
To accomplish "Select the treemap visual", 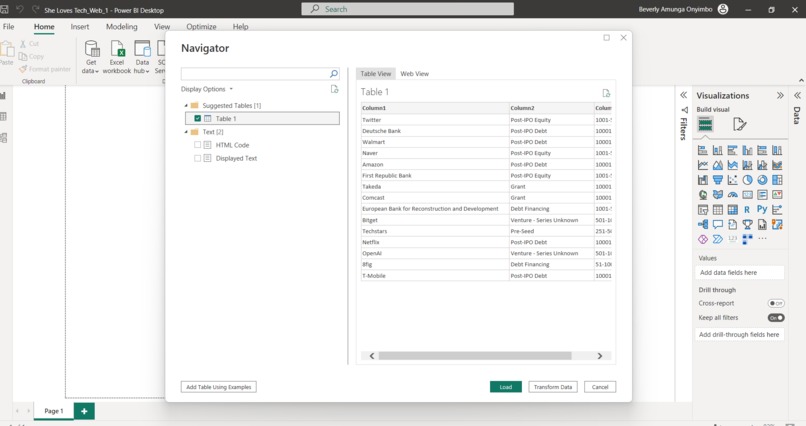I will point(777,180).
